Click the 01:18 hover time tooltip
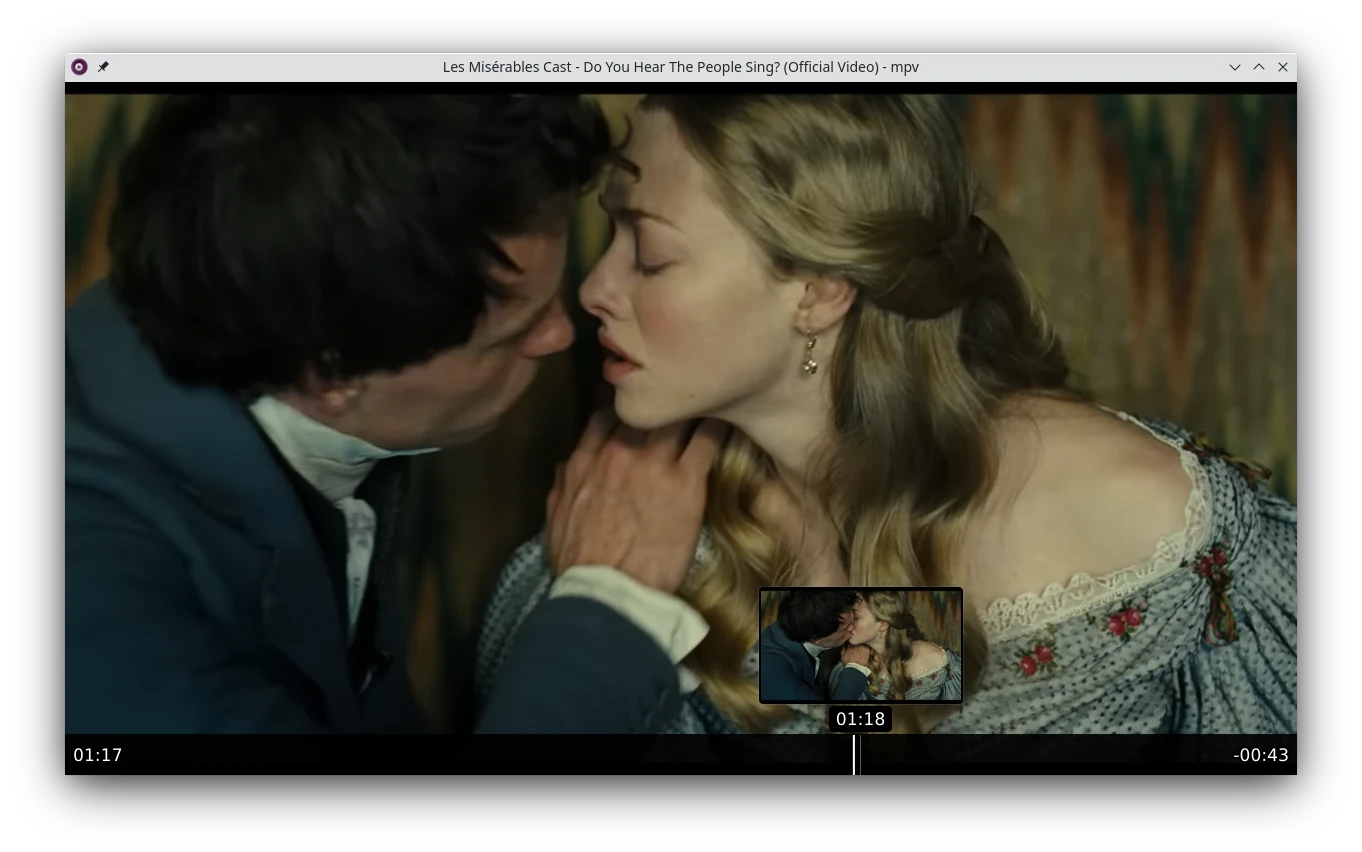Image resolution: width=1362 pixels, height=852 pixels. click(860, 719)
